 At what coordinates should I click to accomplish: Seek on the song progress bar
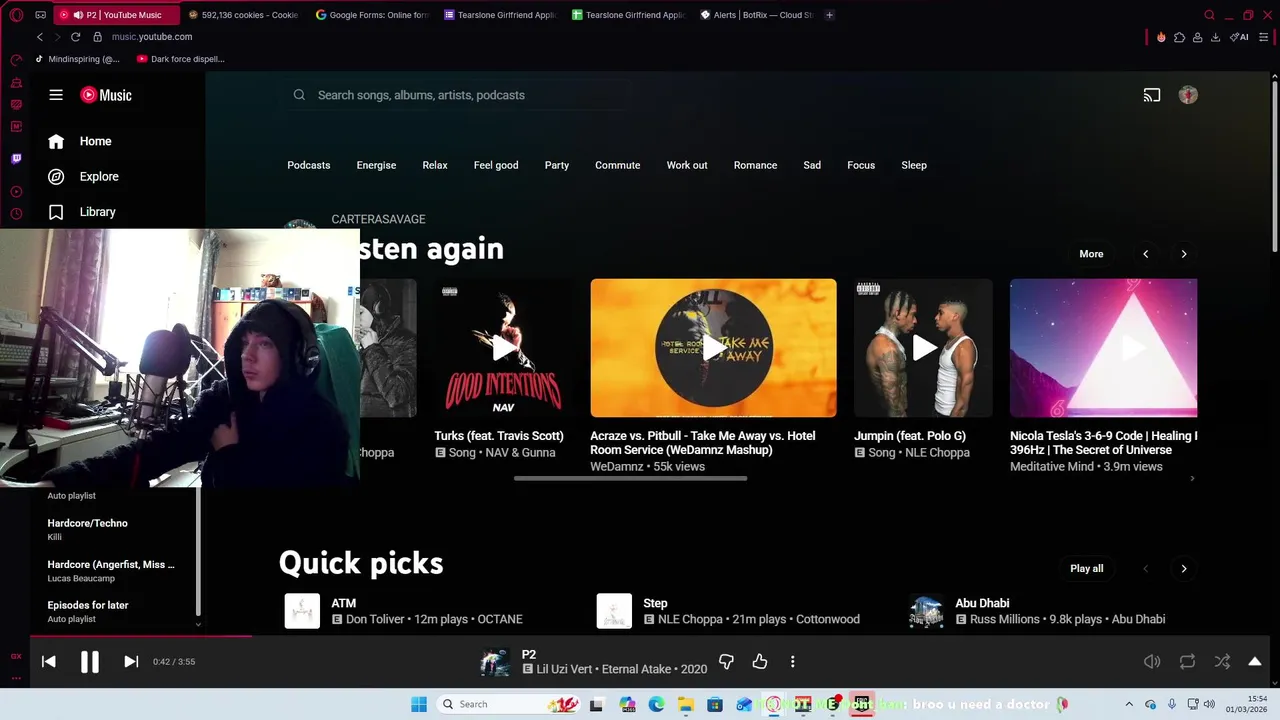[x=650, y=636]
